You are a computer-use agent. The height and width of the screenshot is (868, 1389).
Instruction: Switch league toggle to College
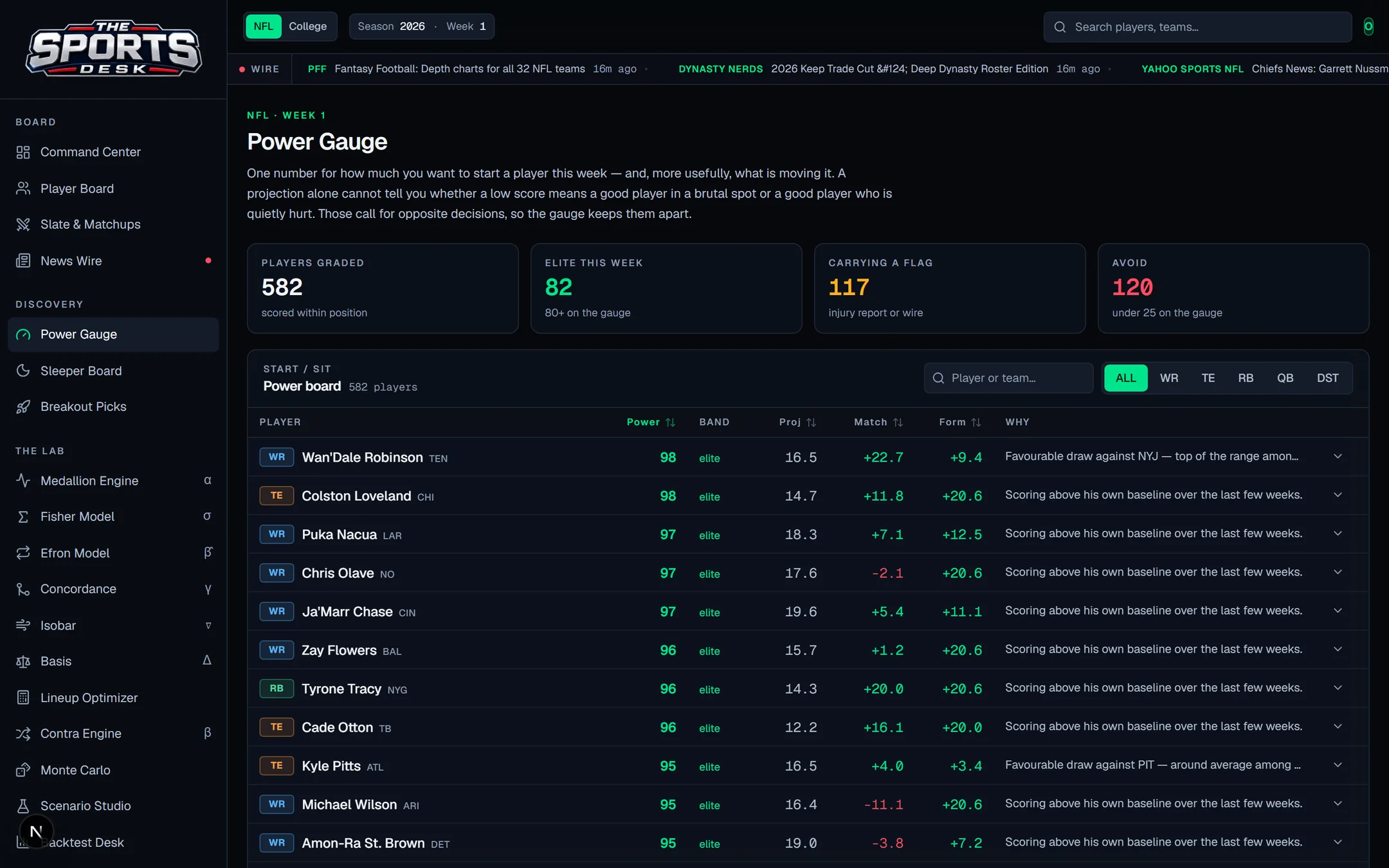click(x=307, y=26)
